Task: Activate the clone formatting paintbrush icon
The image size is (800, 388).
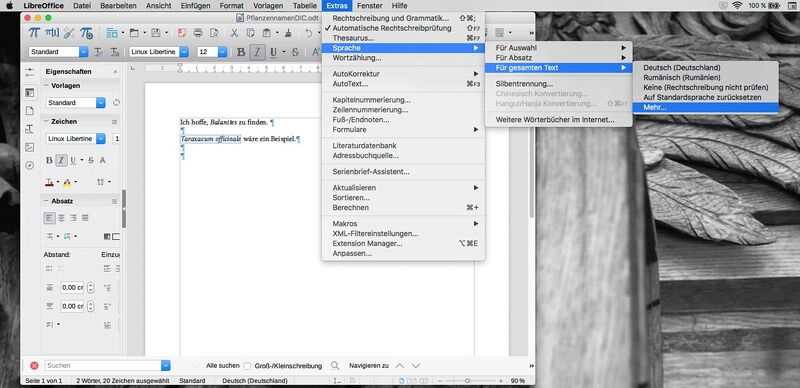Action: (x=288, y=33)
